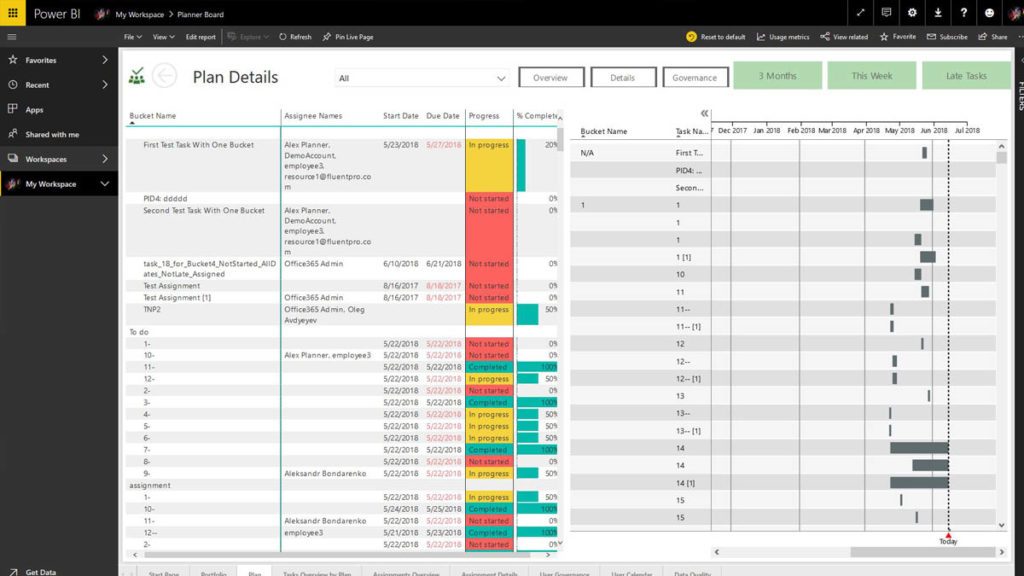
Task: Click the View related icon
Action: point(845,36)
